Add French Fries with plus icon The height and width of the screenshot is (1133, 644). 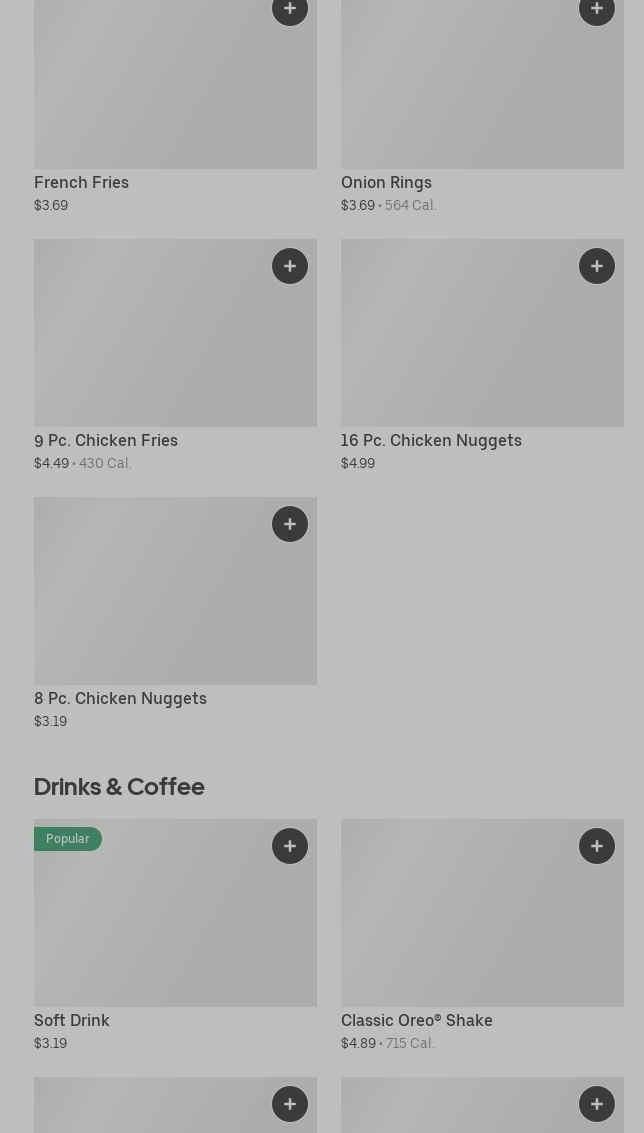pyautogui.click(x=290, y=10)
